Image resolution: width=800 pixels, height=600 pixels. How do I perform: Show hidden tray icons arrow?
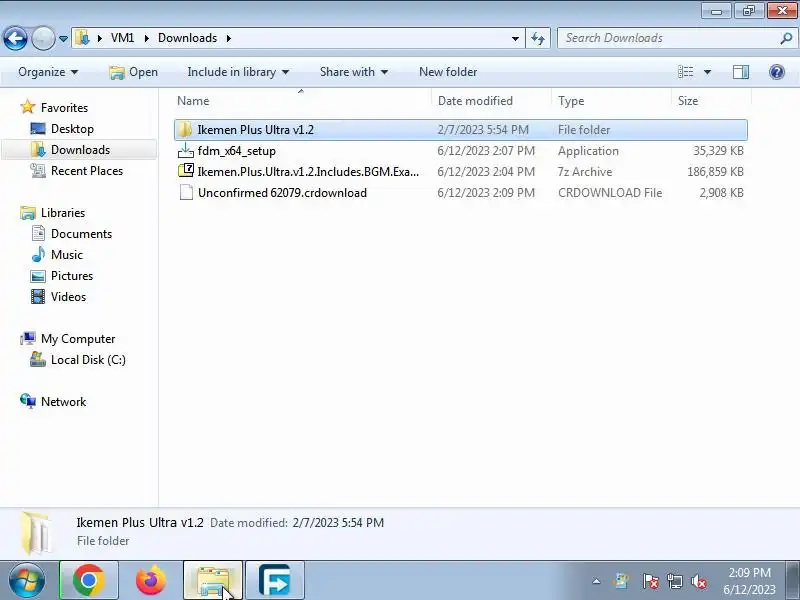(x=596, y=581)
